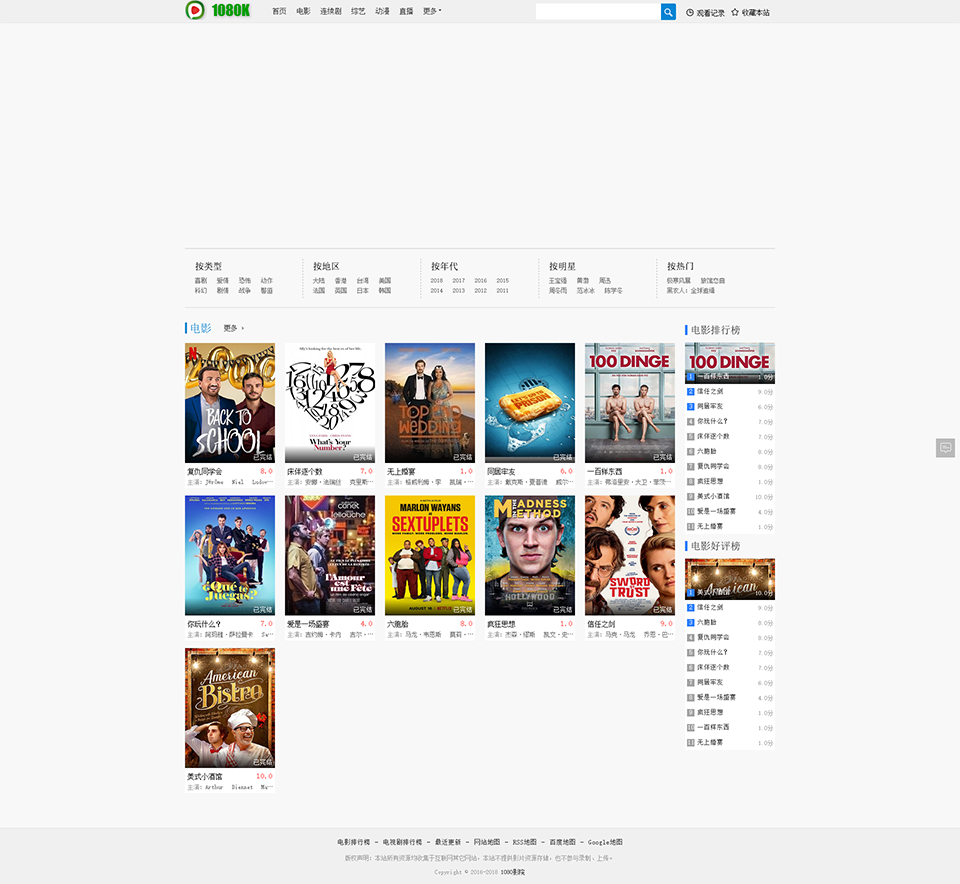Filter by region 日本
Image resolution: width=960 pixels, height=884 pixels.
tap(362, 291)
